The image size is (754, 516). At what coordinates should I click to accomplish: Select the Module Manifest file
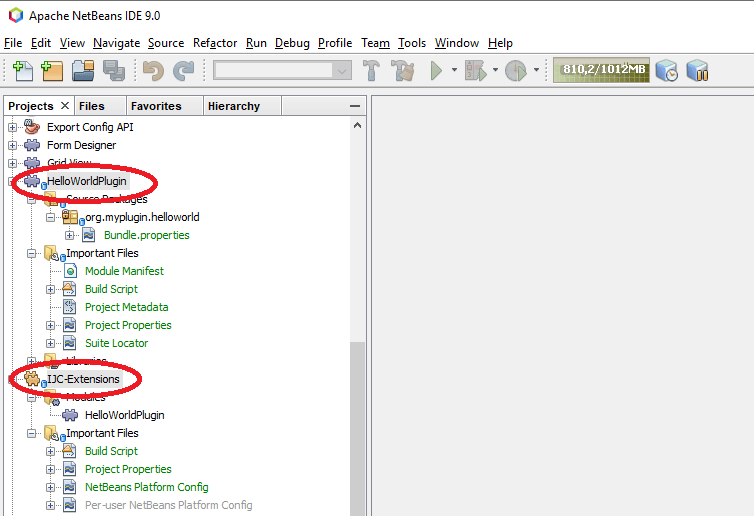point(124,271)
